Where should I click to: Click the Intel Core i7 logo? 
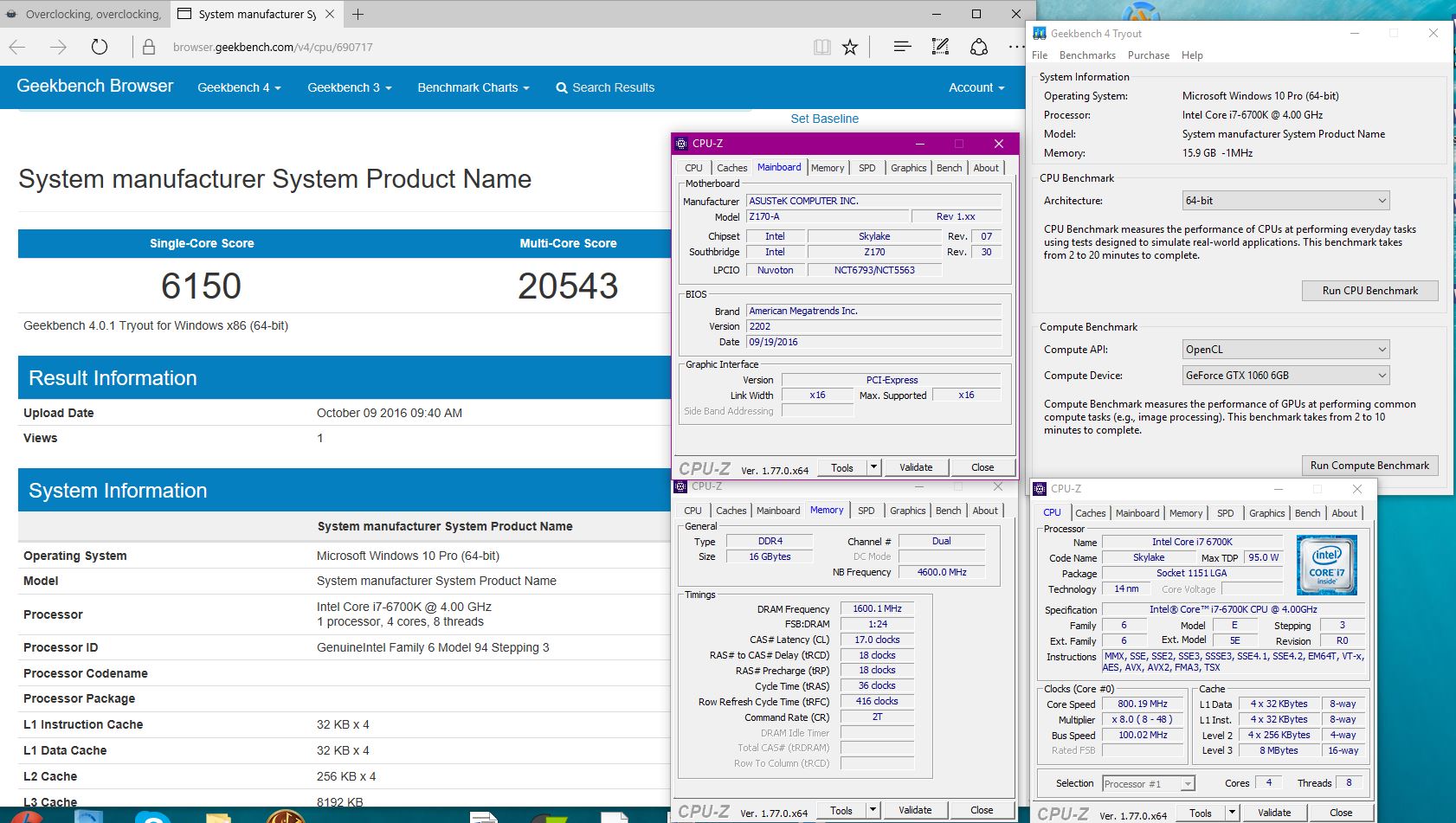pyautogui.click(x=1327, y=564)
